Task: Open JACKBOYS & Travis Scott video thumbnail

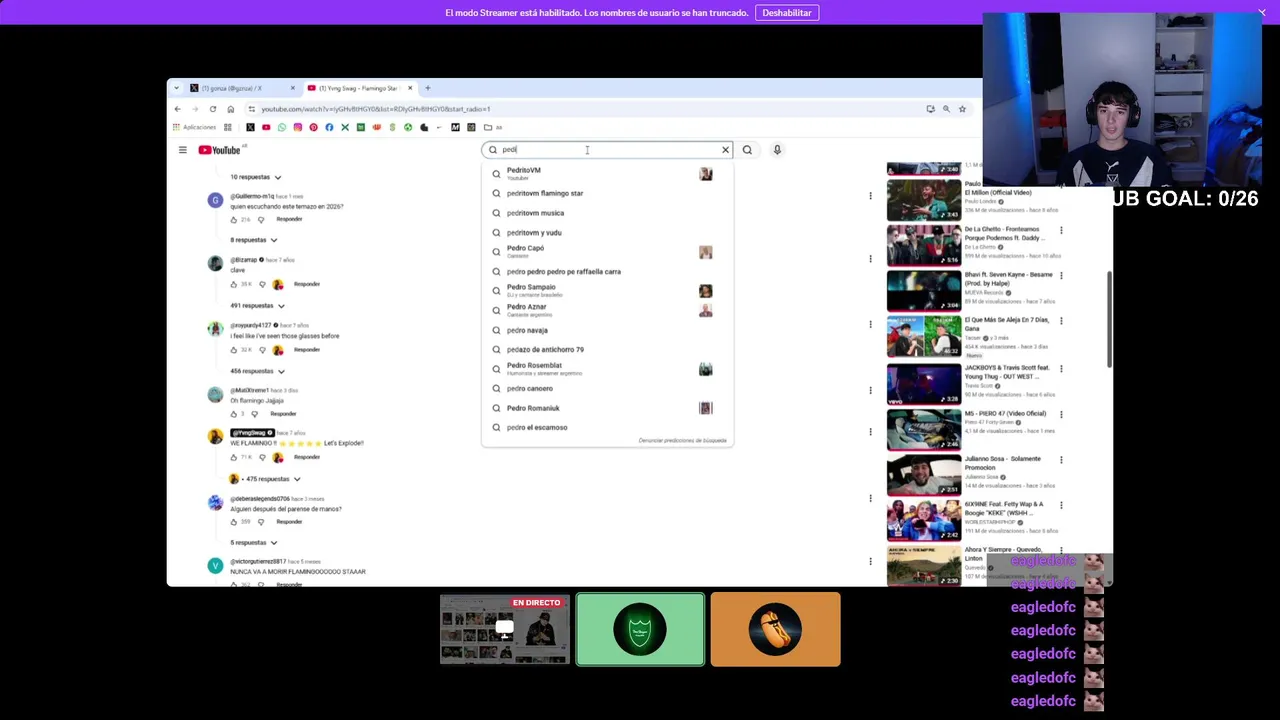Action: coord(924,384)
